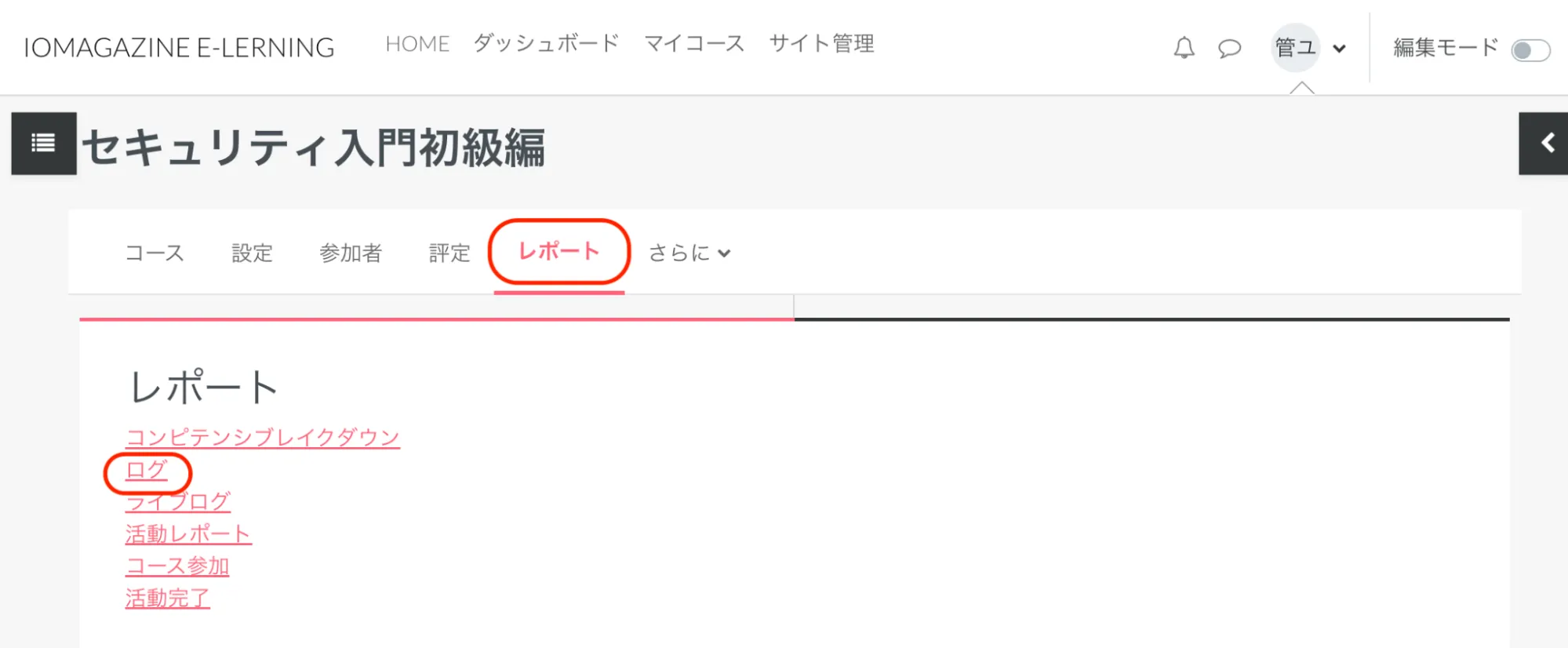Click the user avatar 管ユ
The height and width of the screenshot is (648, 1568).
[1295, 48]
